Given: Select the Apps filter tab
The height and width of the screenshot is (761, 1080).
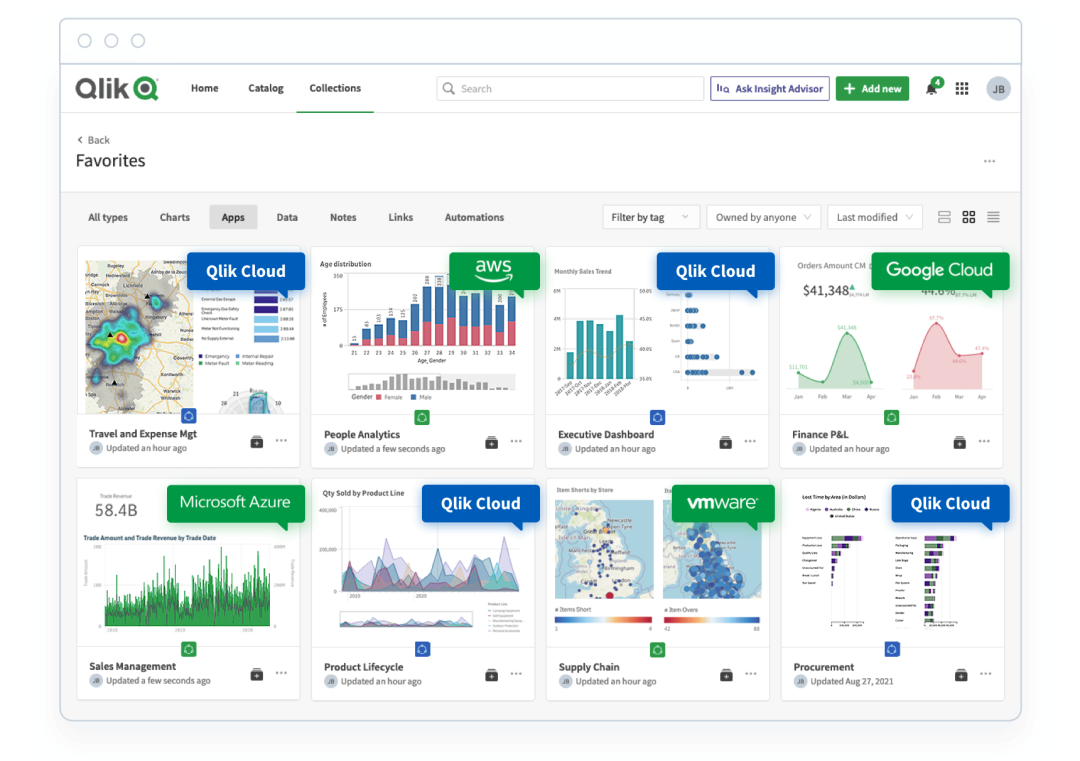Looking at the screenshot, I should 233,218.
